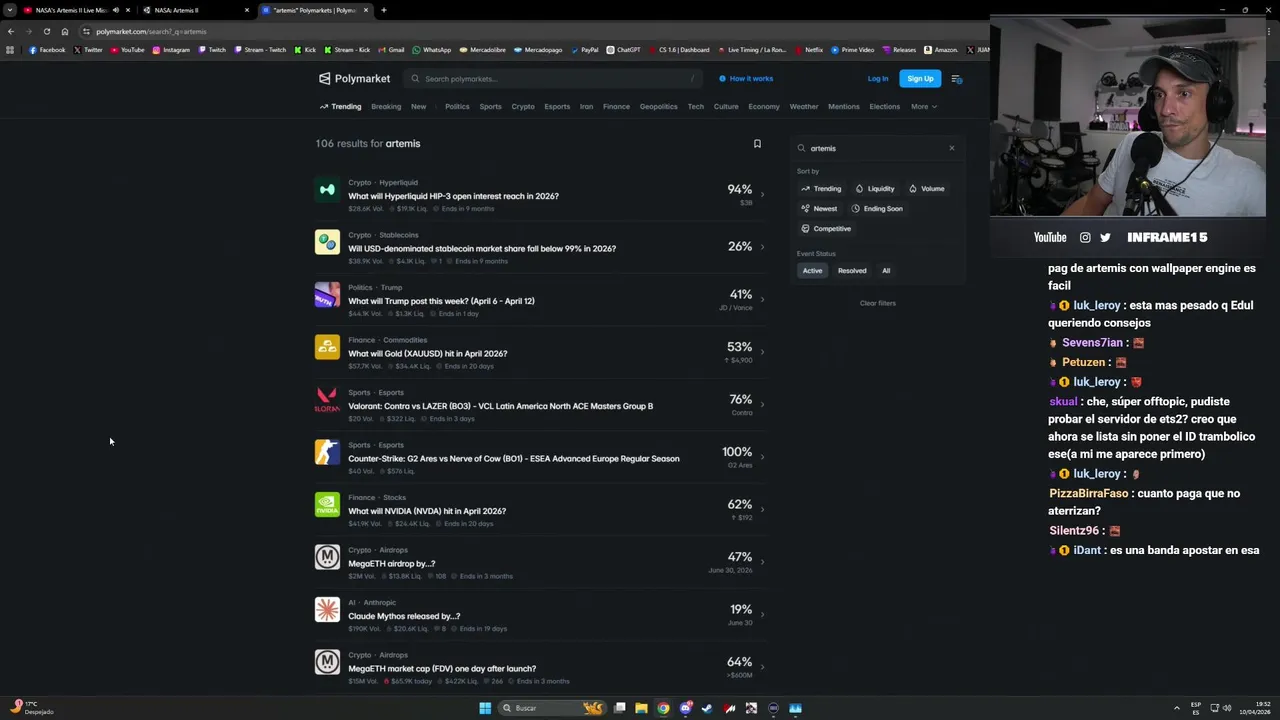Click the Gold XAUUSD market icon

click(327, 347)
